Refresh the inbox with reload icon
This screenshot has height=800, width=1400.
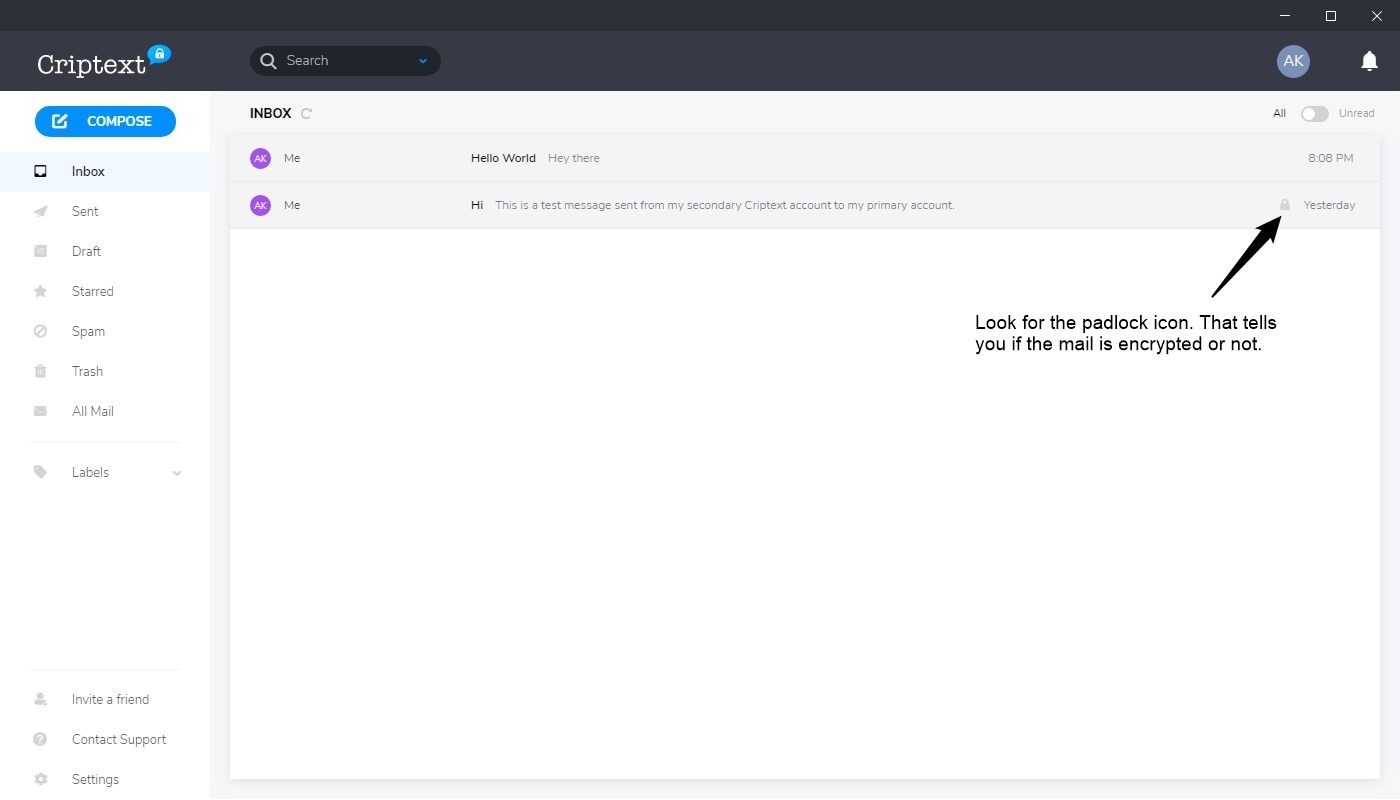point(306,114)
